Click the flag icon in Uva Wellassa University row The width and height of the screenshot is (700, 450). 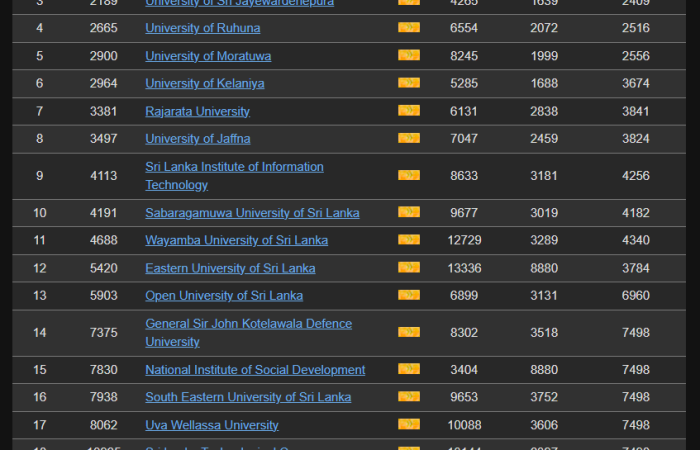click(408, 424)
